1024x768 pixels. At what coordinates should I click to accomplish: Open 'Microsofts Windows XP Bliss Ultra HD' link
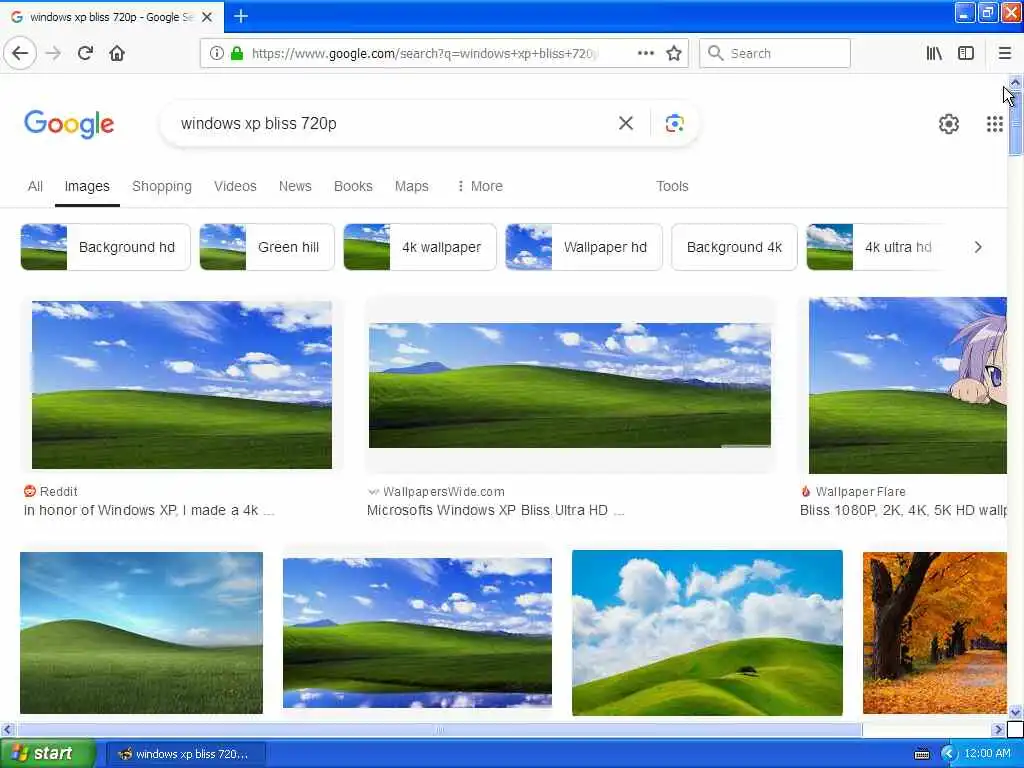pos(496,510)
